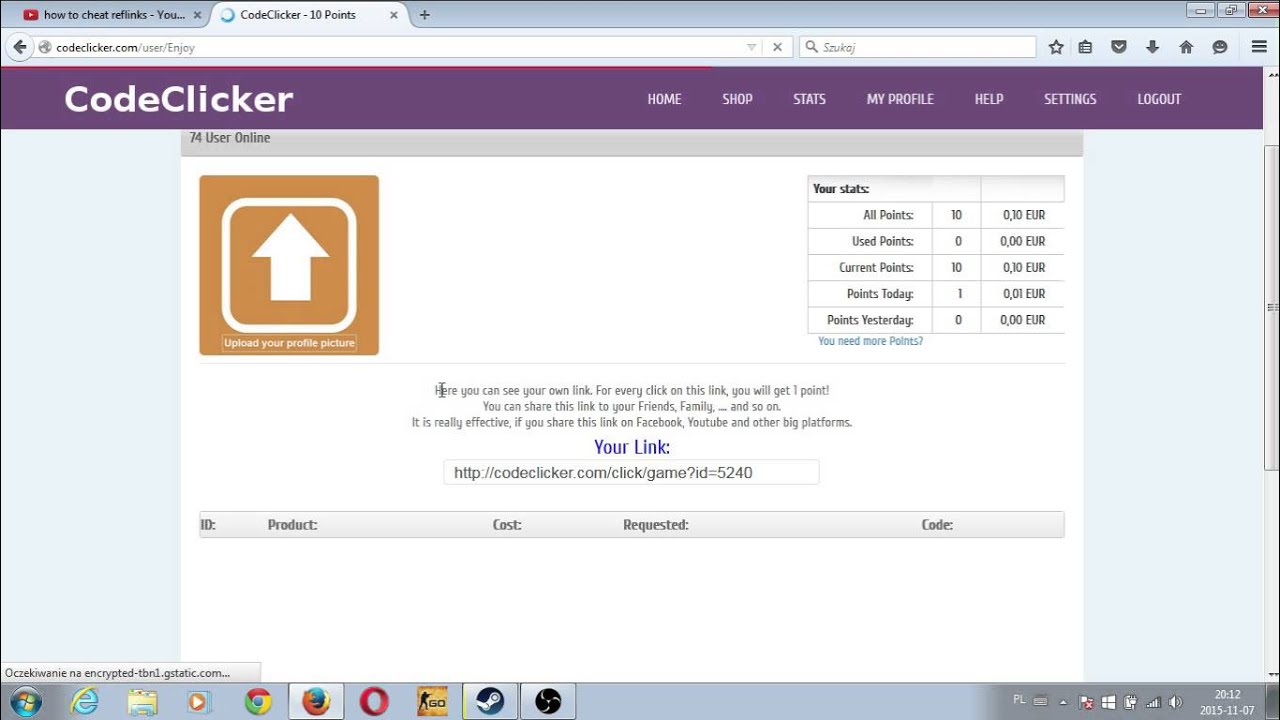Click the upload profile picture arrow image
This screenshot has width=1280, height=720.
(x=289, y=265)
